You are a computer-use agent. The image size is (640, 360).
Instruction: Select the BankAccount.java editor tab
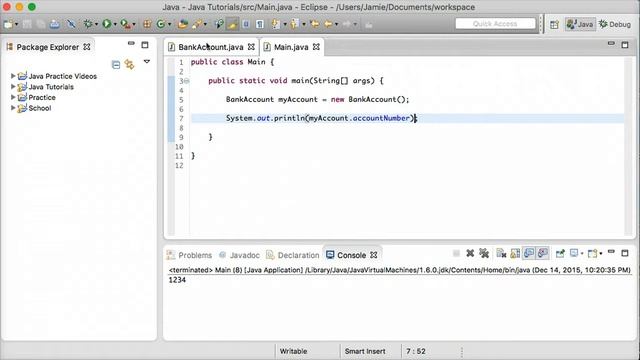211,47
